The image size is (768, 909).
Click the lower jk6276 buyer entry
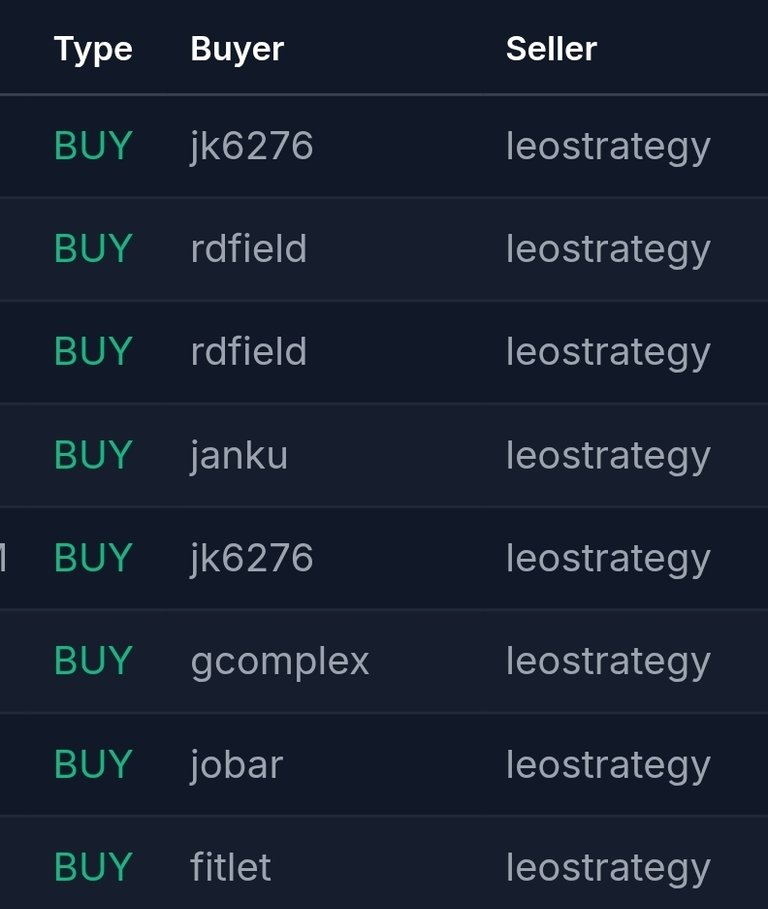click(x=252, y=559)
